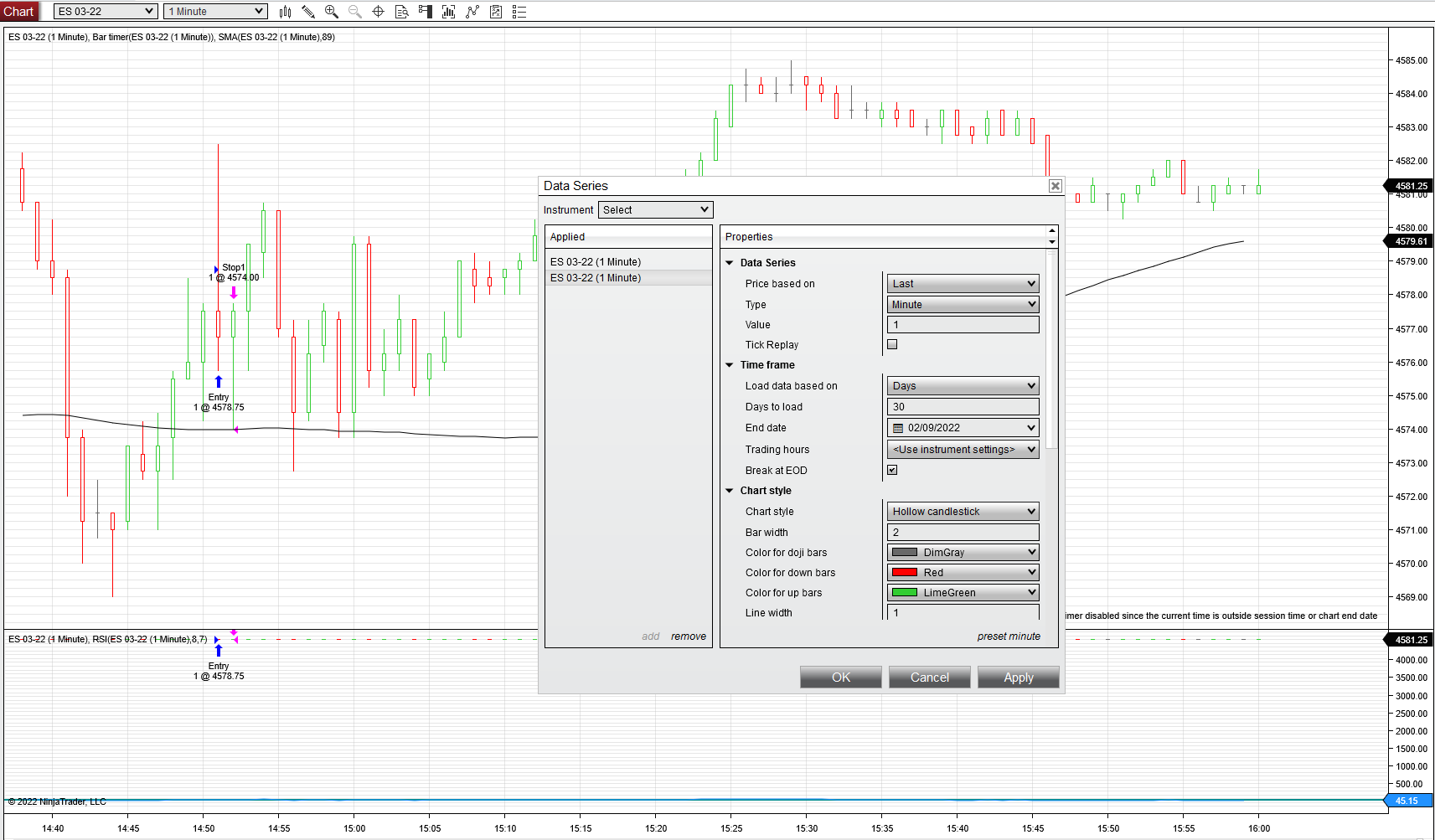Screen dimensions: 1435x840
Task: Click the properties list vertical scrollbar thumb
Action: [1052, 349]
